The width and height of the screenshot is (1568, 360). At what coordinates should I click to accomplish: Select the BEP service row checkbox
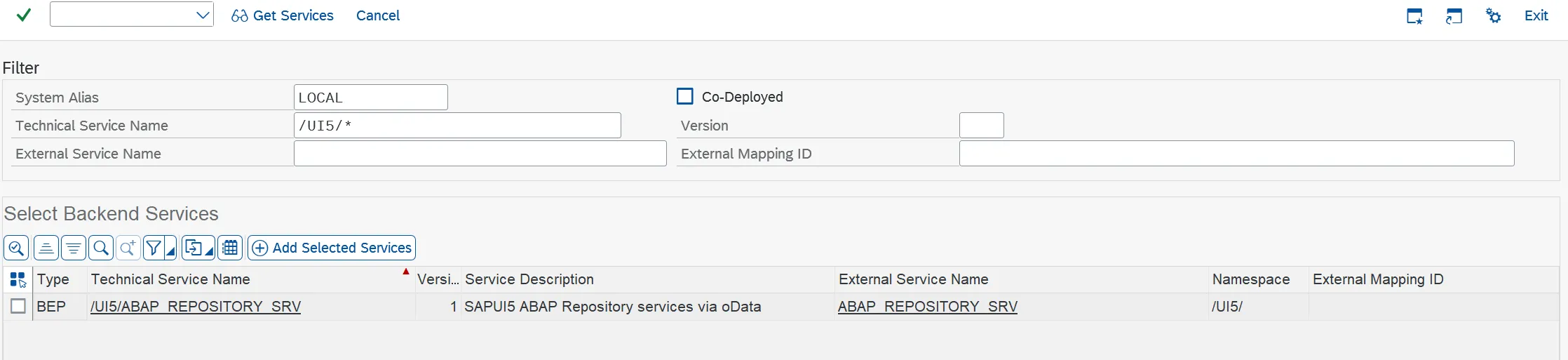click(x=18, y=307)
